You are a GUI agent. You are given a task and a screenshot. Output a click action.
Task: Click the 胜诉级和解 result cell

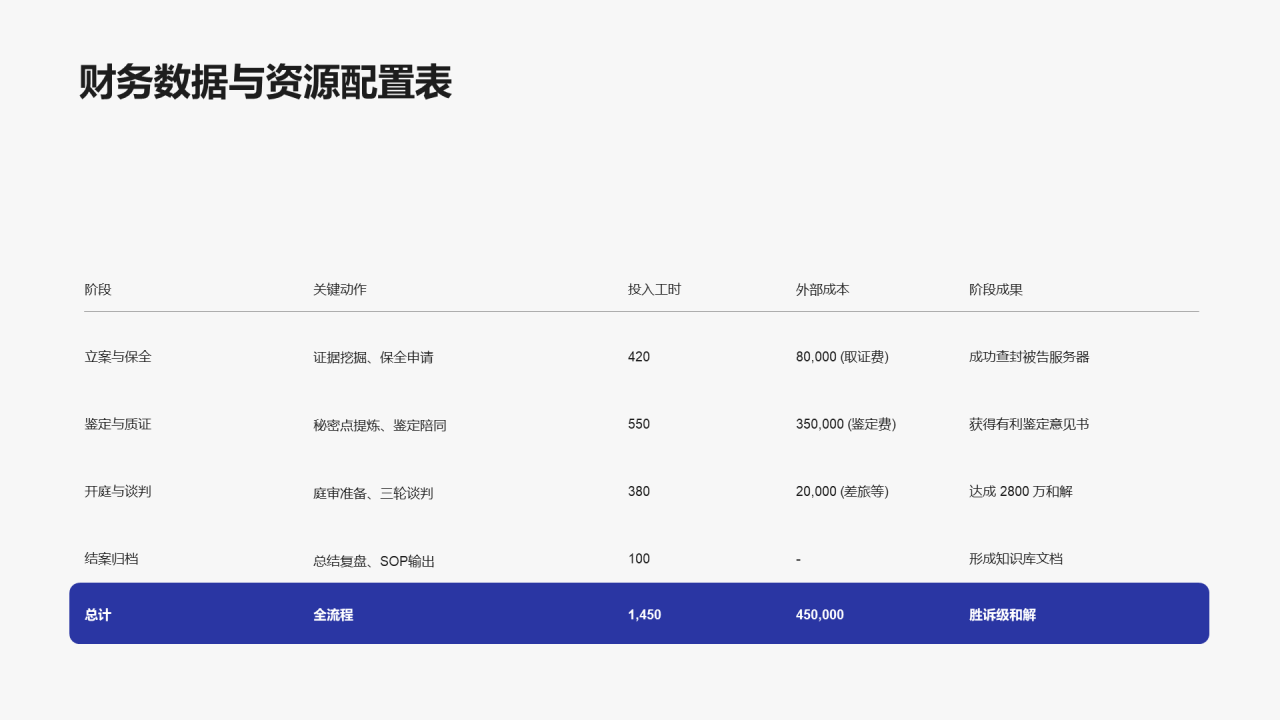[1001, 614]
